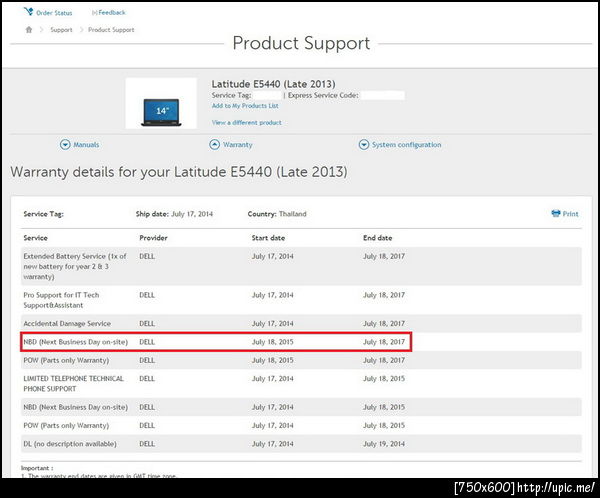Click View a different product link
Screen dimensions: 600x498
point(246,122)
